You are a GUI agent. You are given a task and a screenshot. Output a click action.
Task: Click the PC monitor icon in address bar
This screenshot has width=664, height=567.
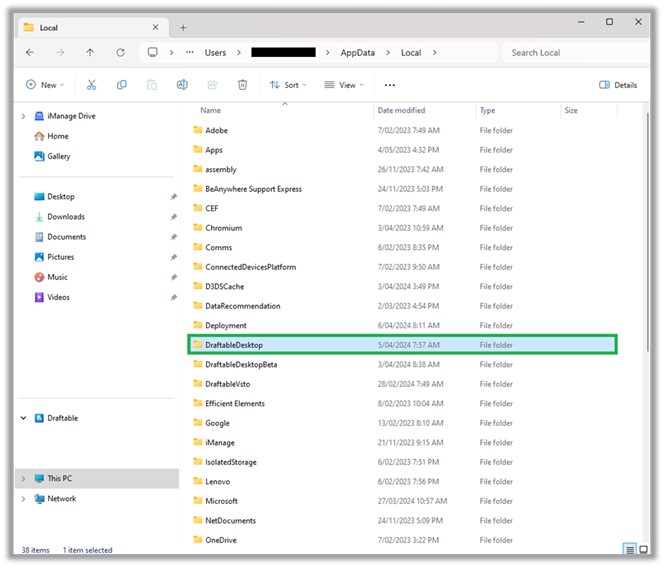(x=152, y=52)
